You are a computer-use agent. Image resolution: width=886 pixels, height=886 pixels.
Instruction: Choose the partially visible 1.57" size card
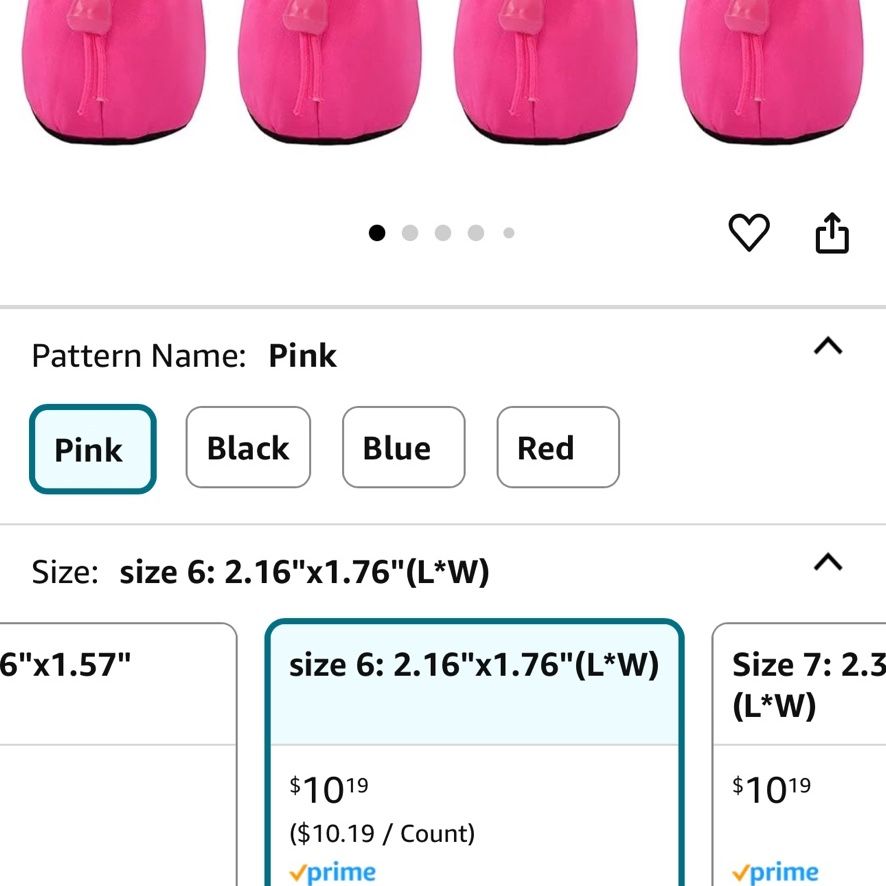click(x=118, y=754)
